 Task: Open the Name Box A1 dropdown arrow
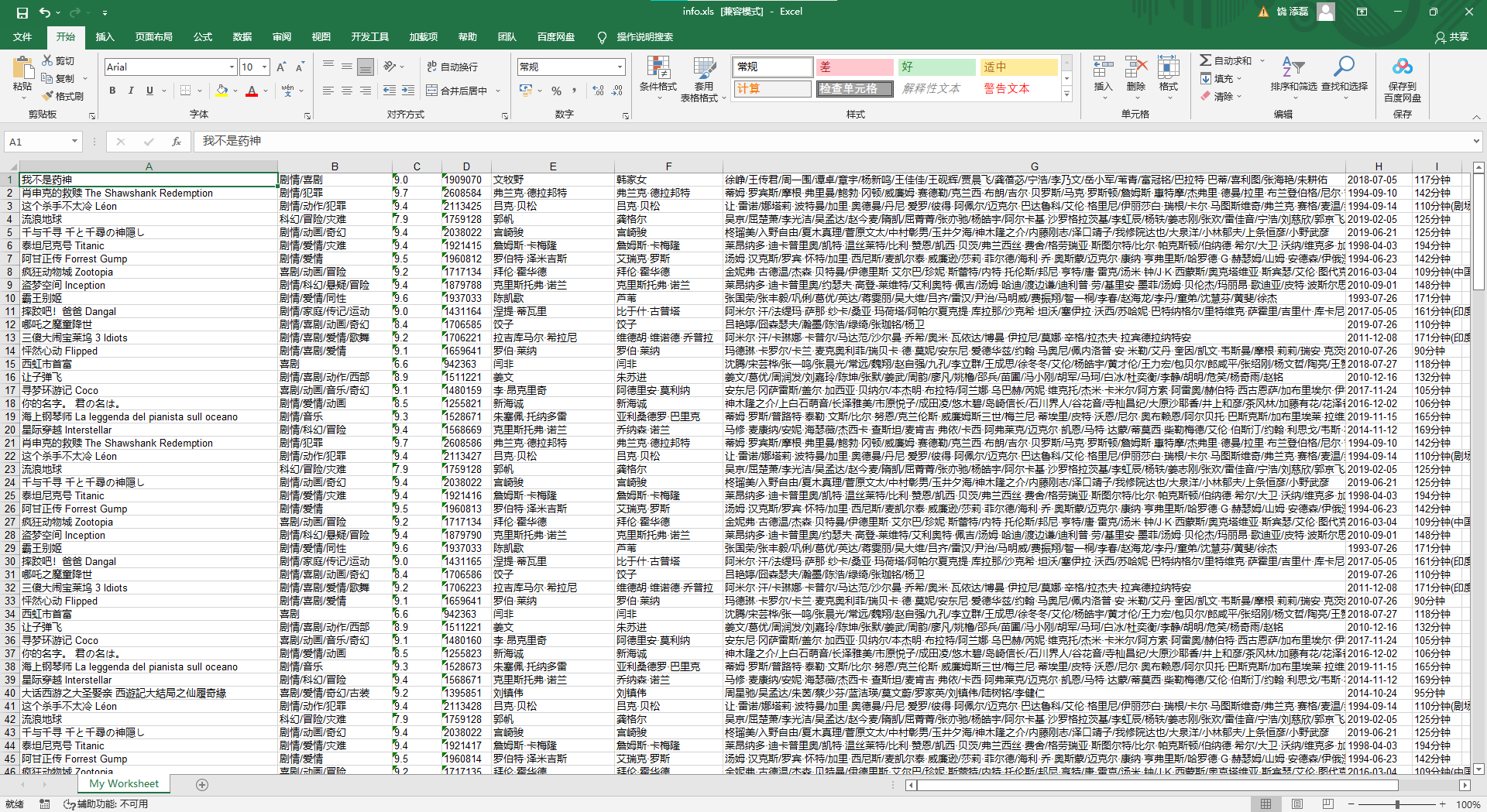pos(74,142)
